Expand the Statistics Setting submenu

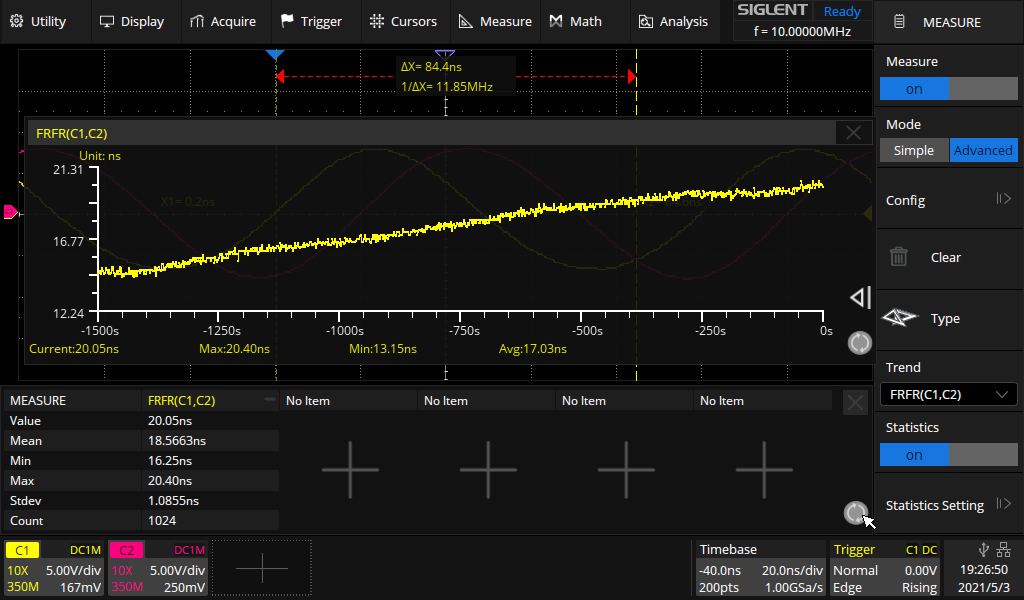tap(948, 505)
